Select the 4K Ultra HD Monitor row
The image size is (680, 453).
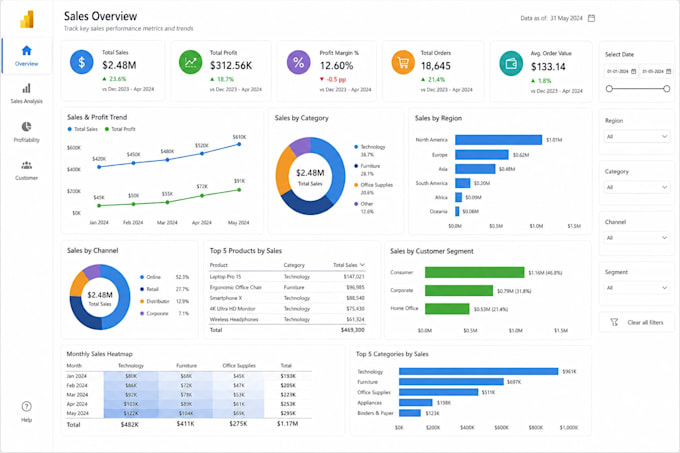[x=287, y=309]
